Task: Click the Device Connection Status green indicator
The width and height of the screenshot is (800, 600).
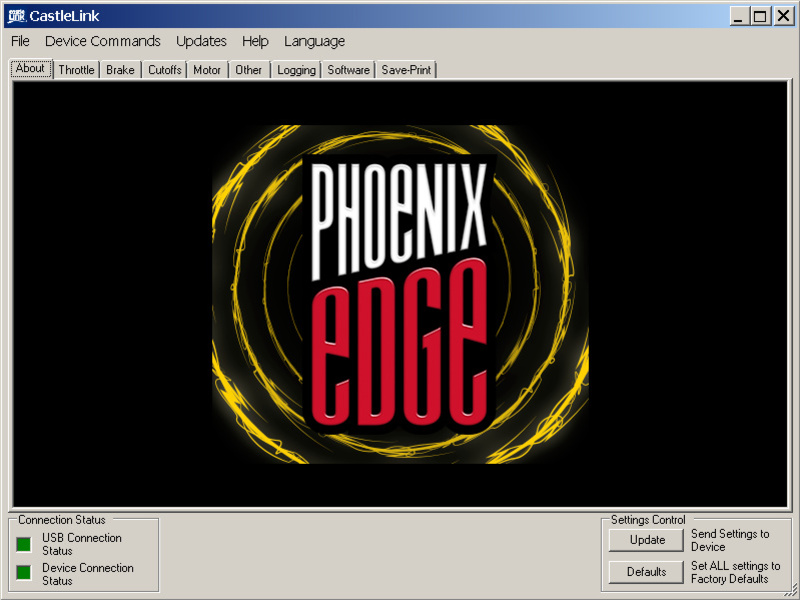Action: [23, 572]
